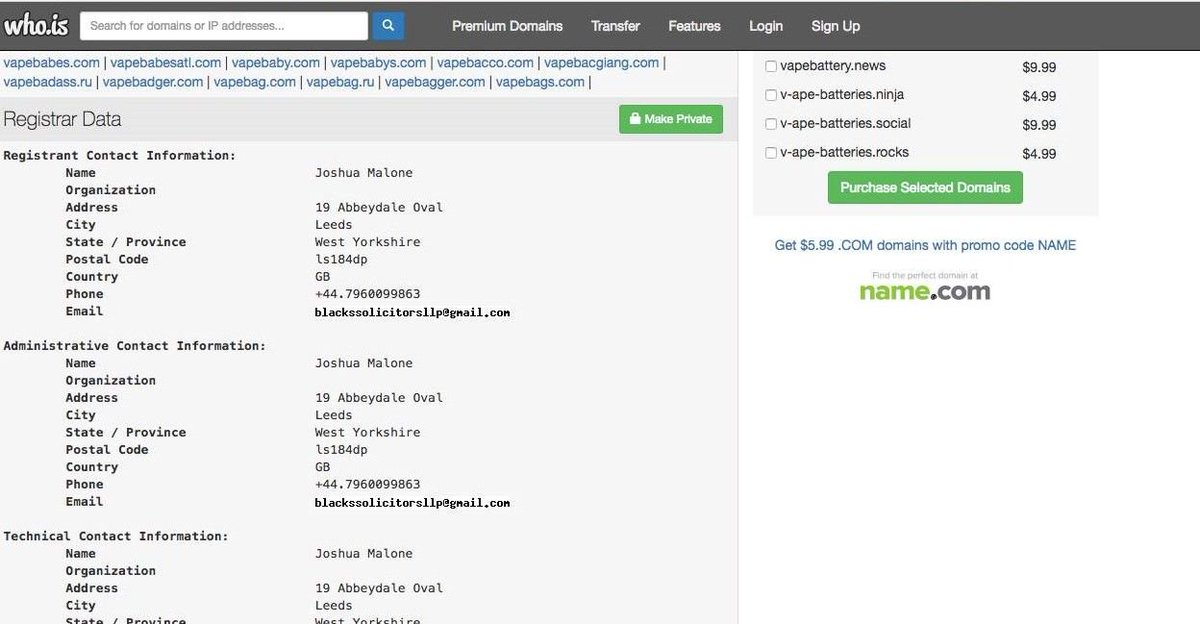The width and height of the screenshot is (1200, 624).
Task: Click registrant phone +44.7960099863
Action: pos(368,294)
